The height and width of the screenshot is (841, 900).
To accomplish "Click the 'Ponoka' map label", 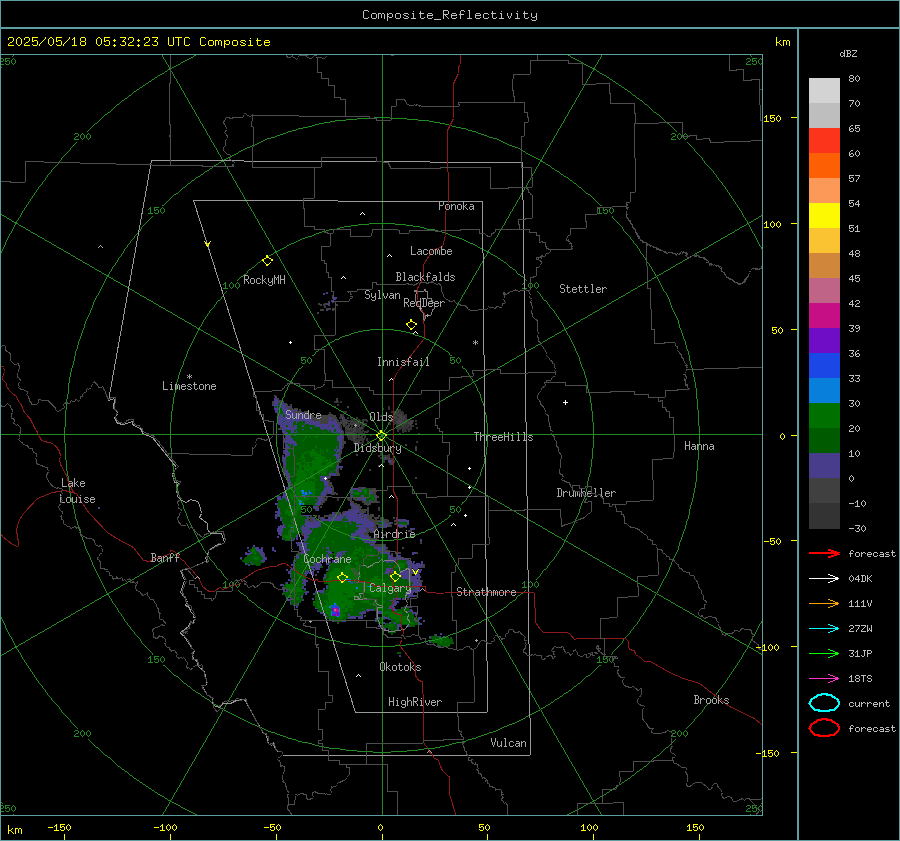I will coord(456,206).
